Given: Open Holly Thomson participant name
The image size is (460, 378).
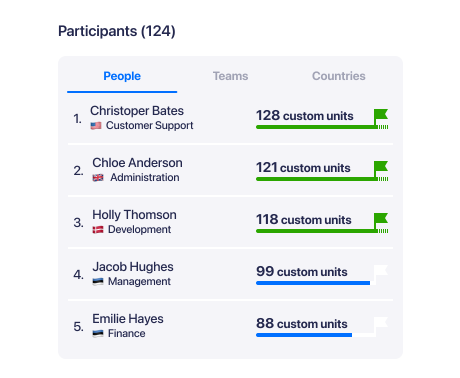Looking at the screenshot, I should 134,215.
